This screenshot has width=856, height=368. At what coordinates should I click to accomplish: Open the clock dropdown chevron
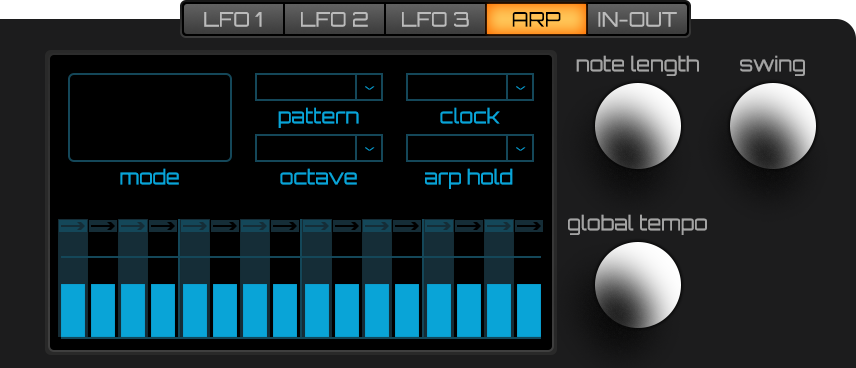[x=520, y=87]
